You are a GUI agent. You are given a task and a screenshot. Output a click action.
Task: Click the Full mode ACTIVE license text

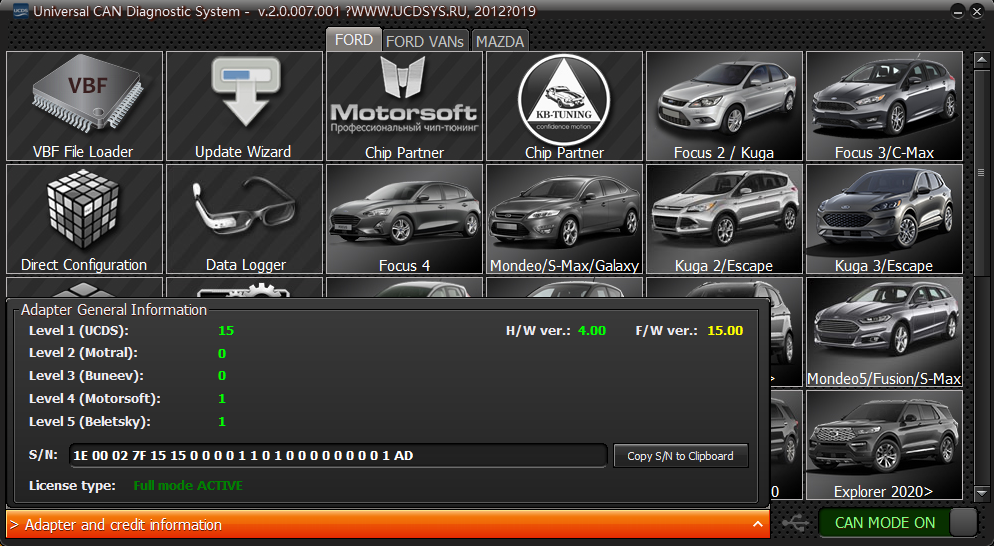tap(188, 486)
